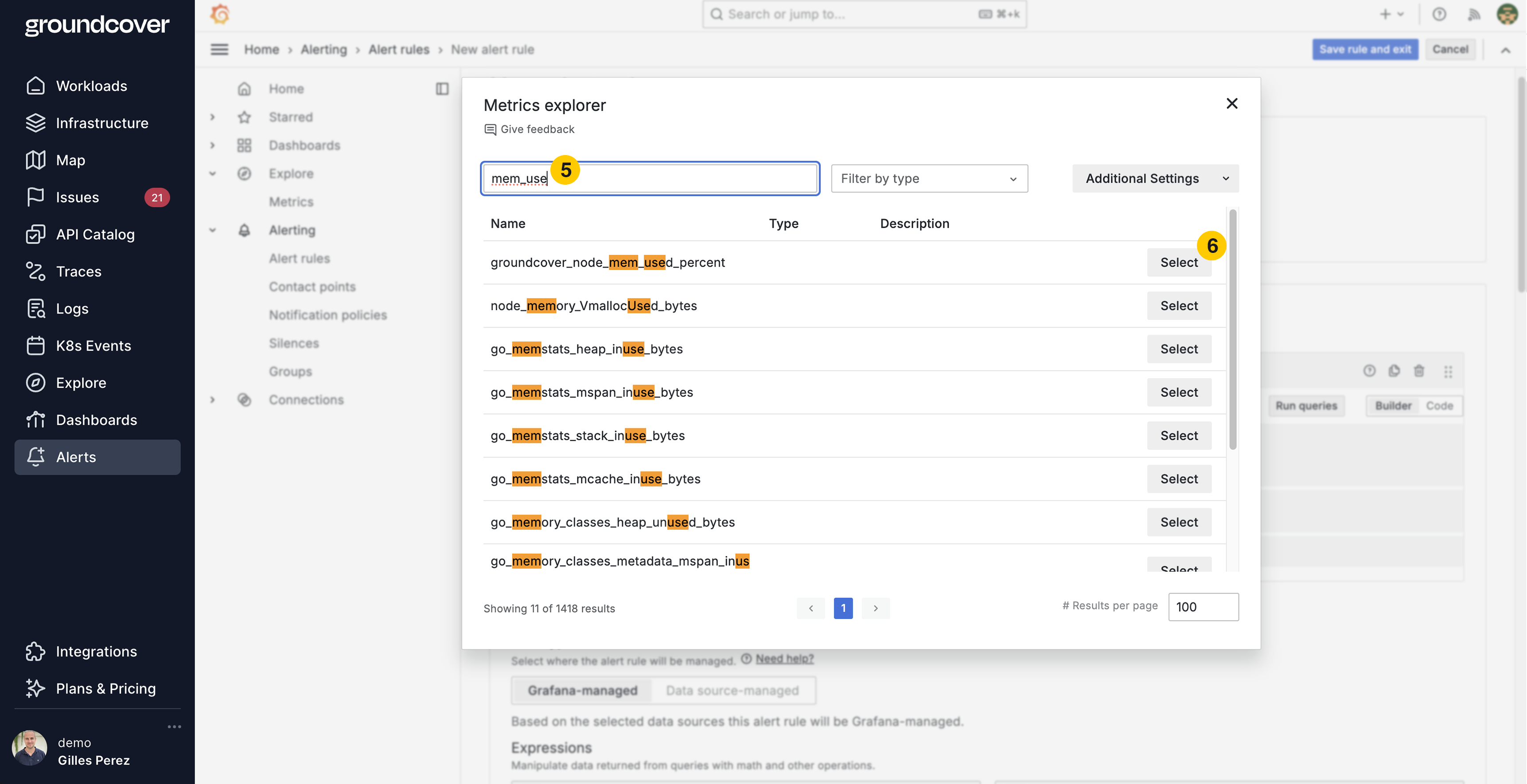Viewport: 1527px width, 784px height.
Task: Select groundcover_node_mem_used_percent metric
Action: pos(1178,263)
